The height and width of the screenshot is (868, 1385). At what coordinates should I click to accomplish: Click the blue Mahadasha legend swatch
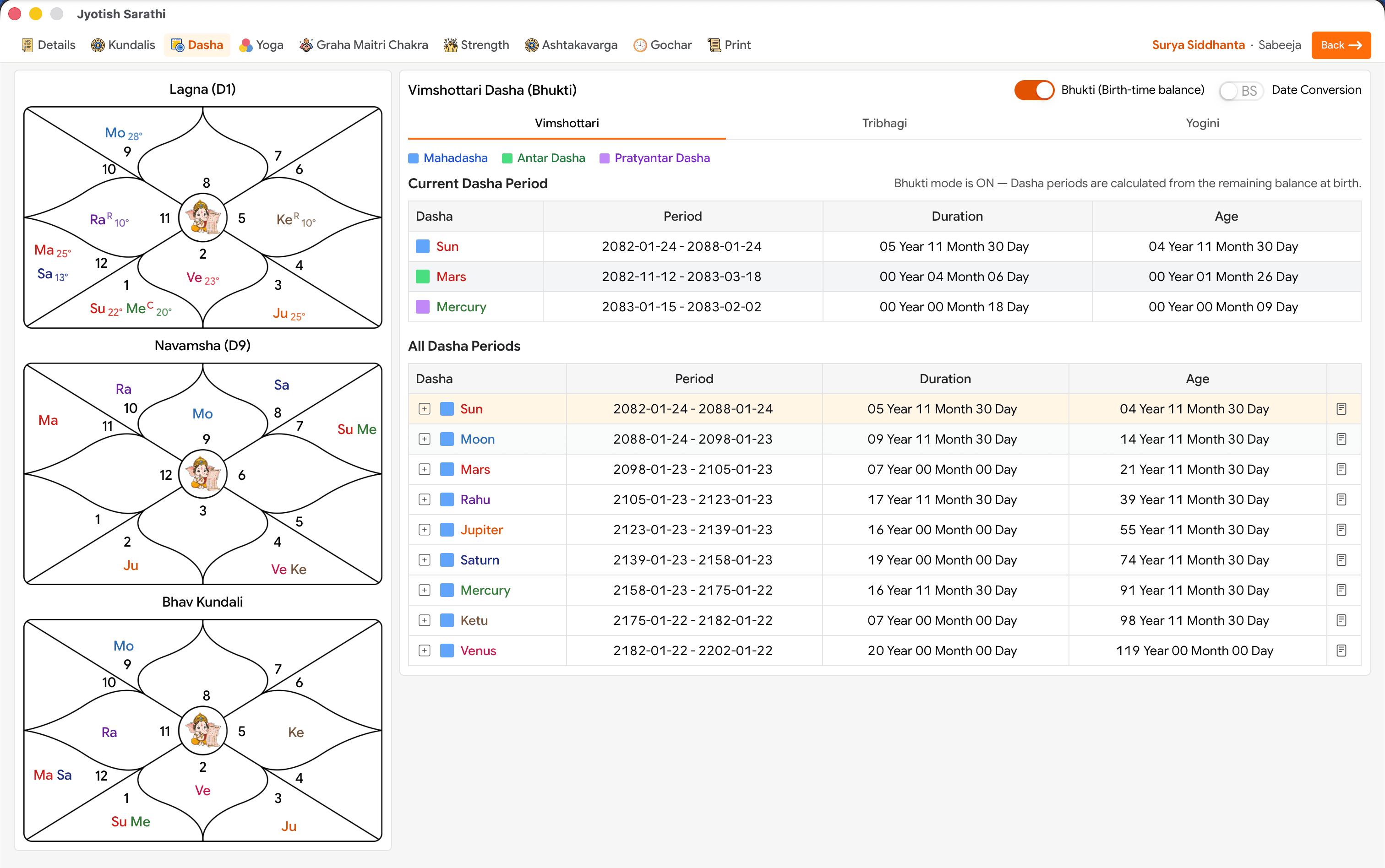point(413,158)
